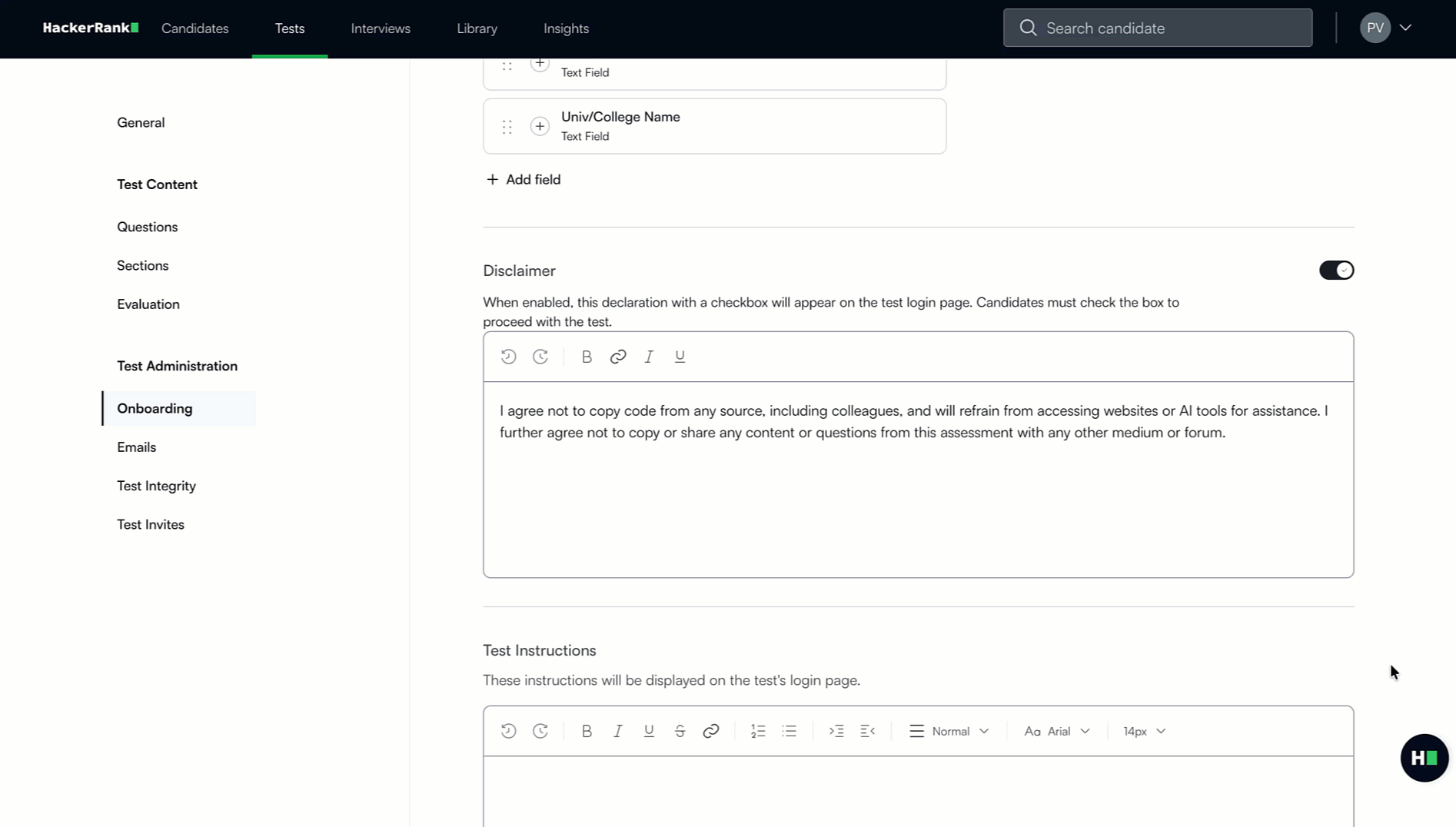
Task: Select the hyperlink icon in the Disclaimer toolbar
Action: coord(617,356)
